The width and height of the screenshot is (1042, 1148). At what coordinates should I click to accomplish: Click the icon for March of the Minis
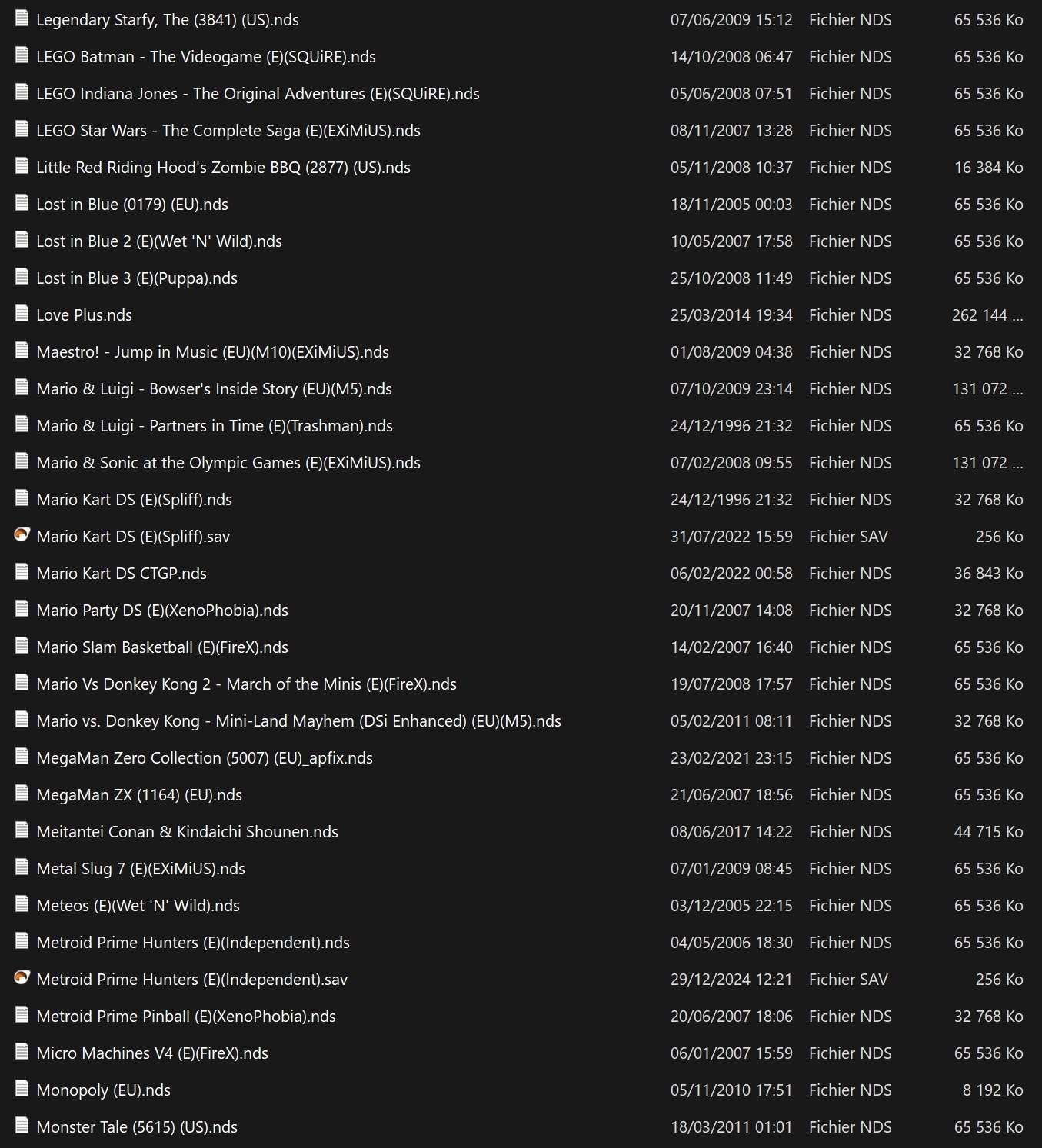click(x=22, y=683)
